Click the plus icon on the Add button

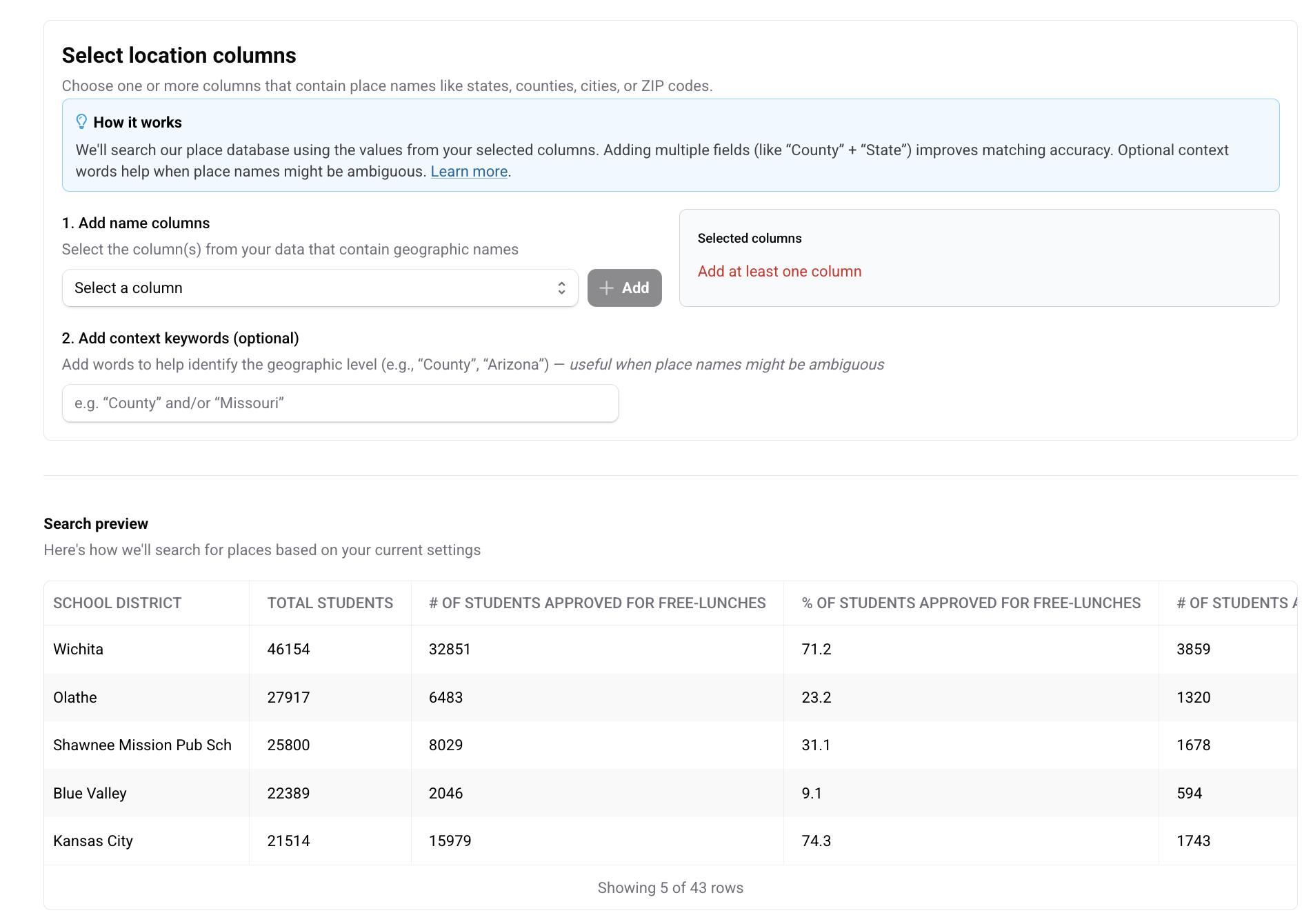[x=607, y=288]
